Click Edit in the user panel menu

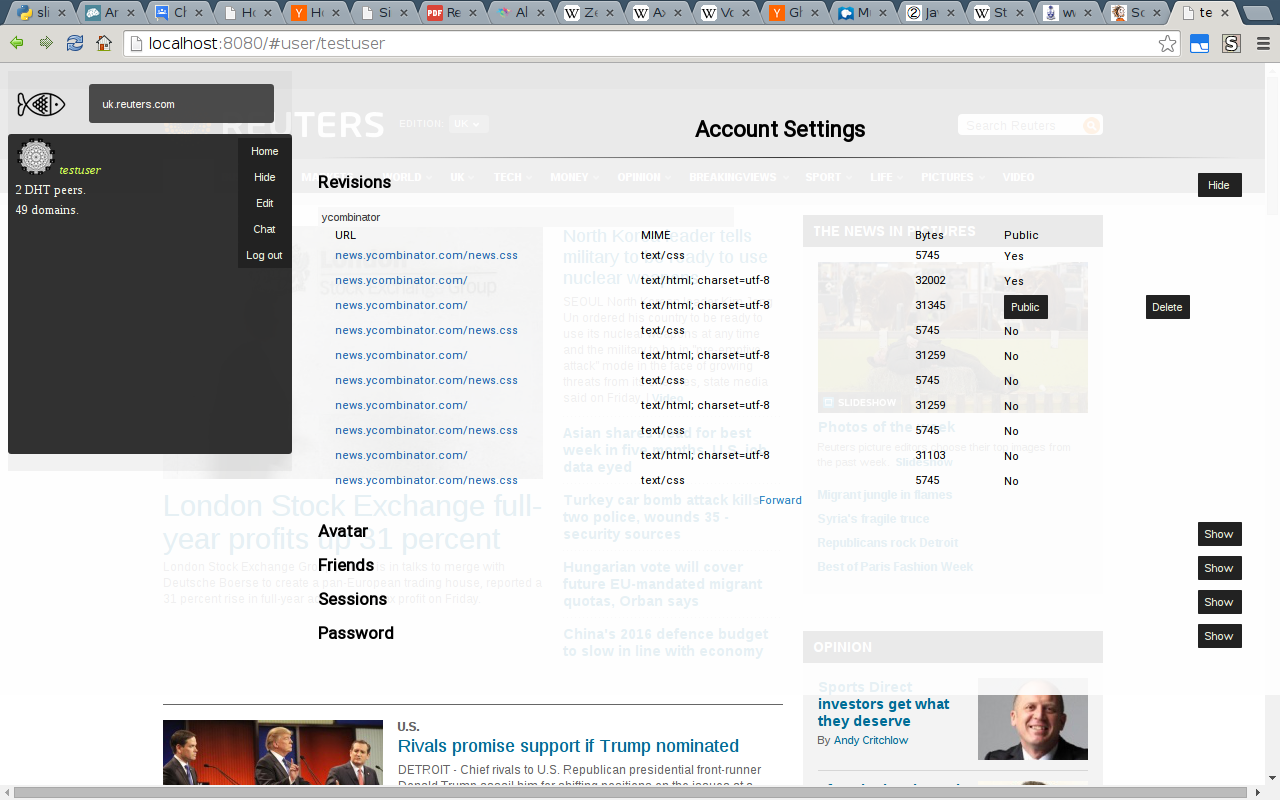(x=264, y=203)
